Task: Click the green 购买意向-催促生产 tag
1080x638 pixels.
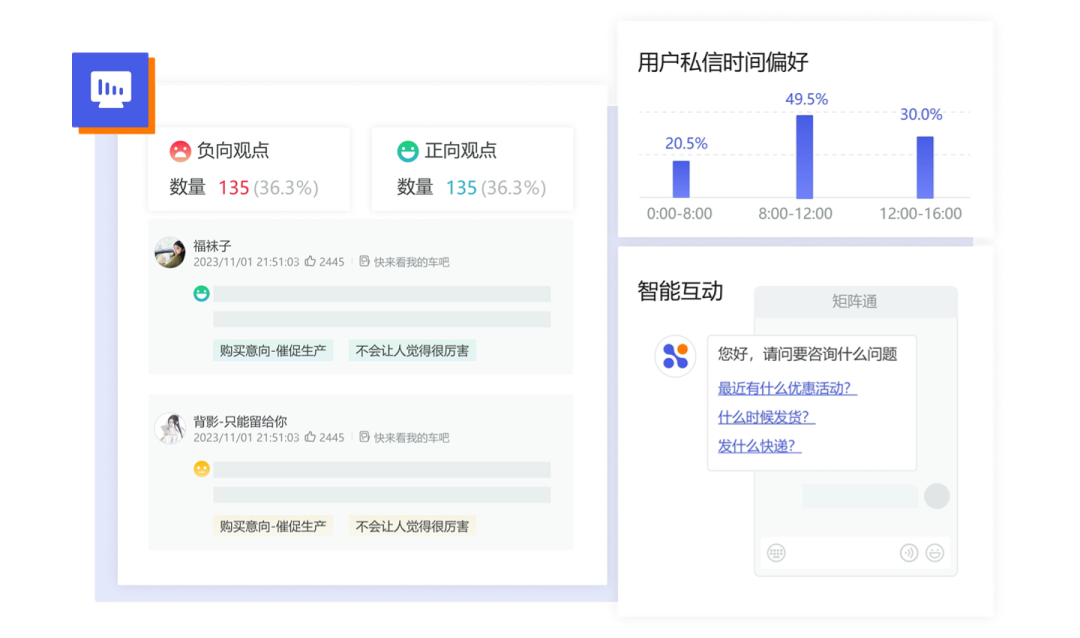Action: [x=273, y=351]
